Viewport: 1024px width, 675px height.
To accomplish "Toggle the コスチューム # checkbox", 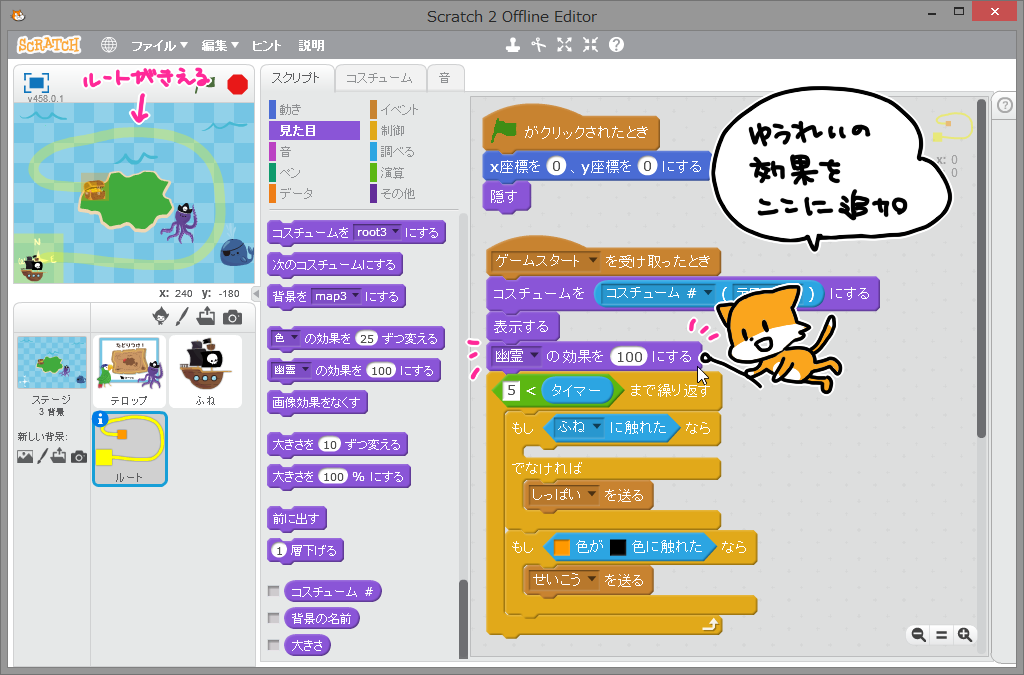I will 274,591.
